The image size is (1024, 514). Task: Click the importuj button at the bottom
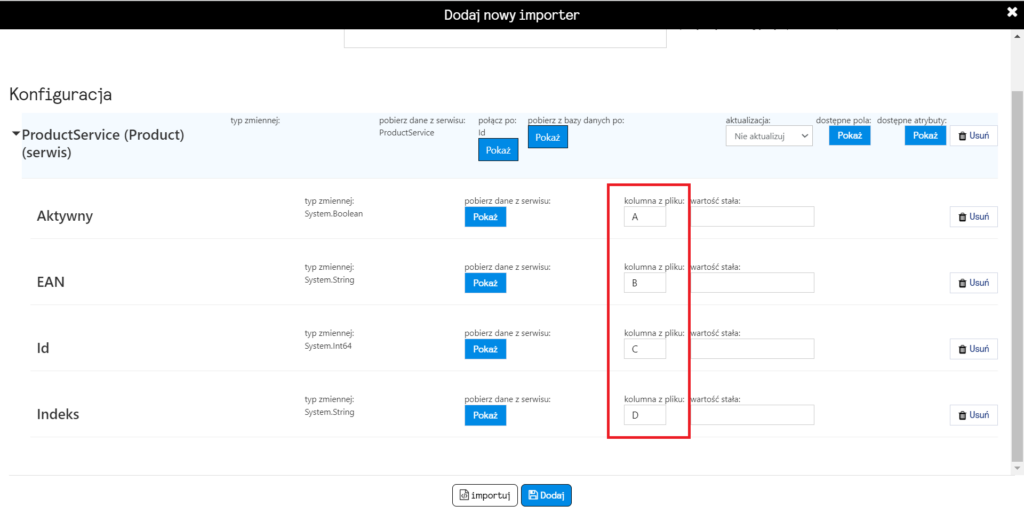point(485,495)
